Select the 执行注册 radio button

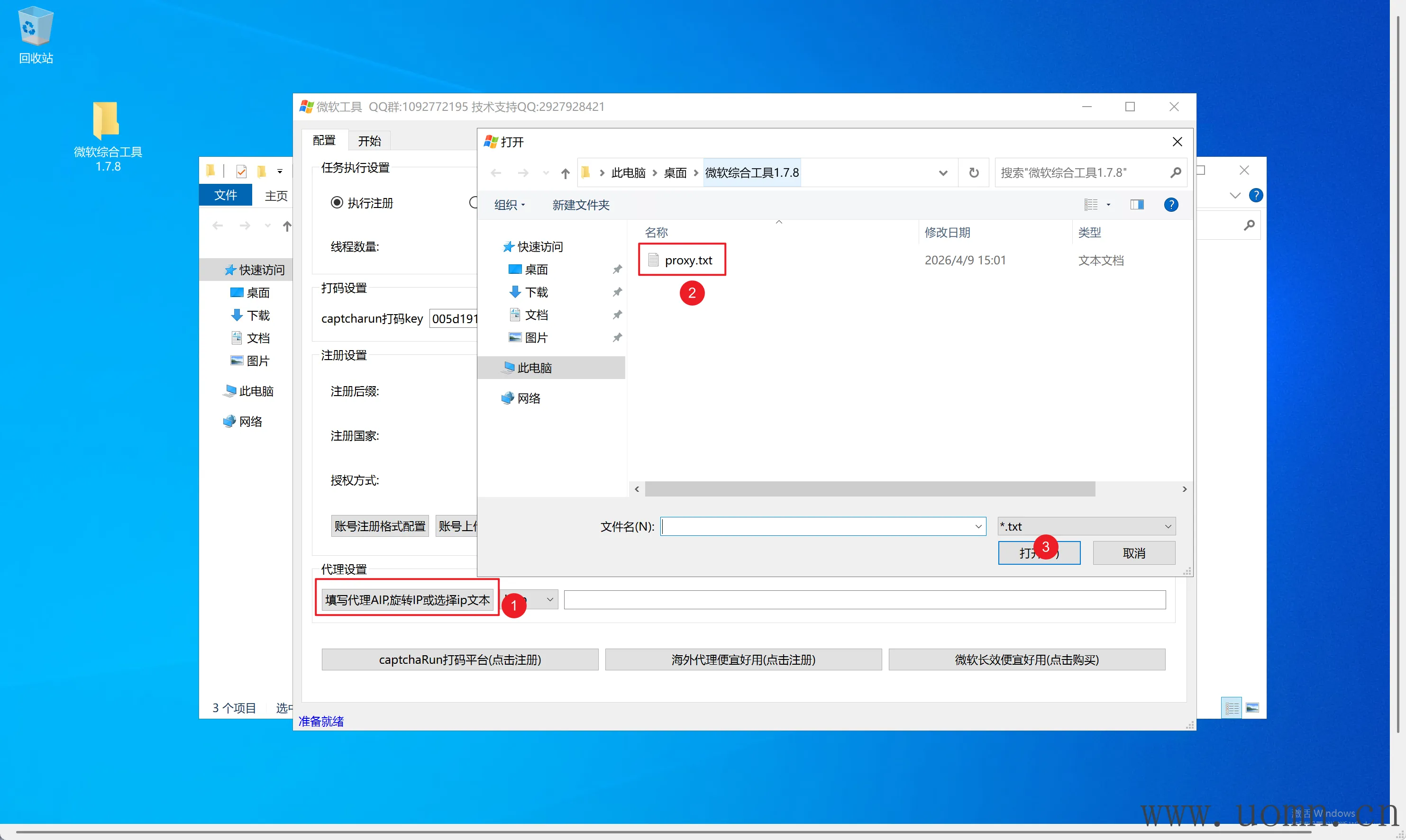[x=337, y=203]
